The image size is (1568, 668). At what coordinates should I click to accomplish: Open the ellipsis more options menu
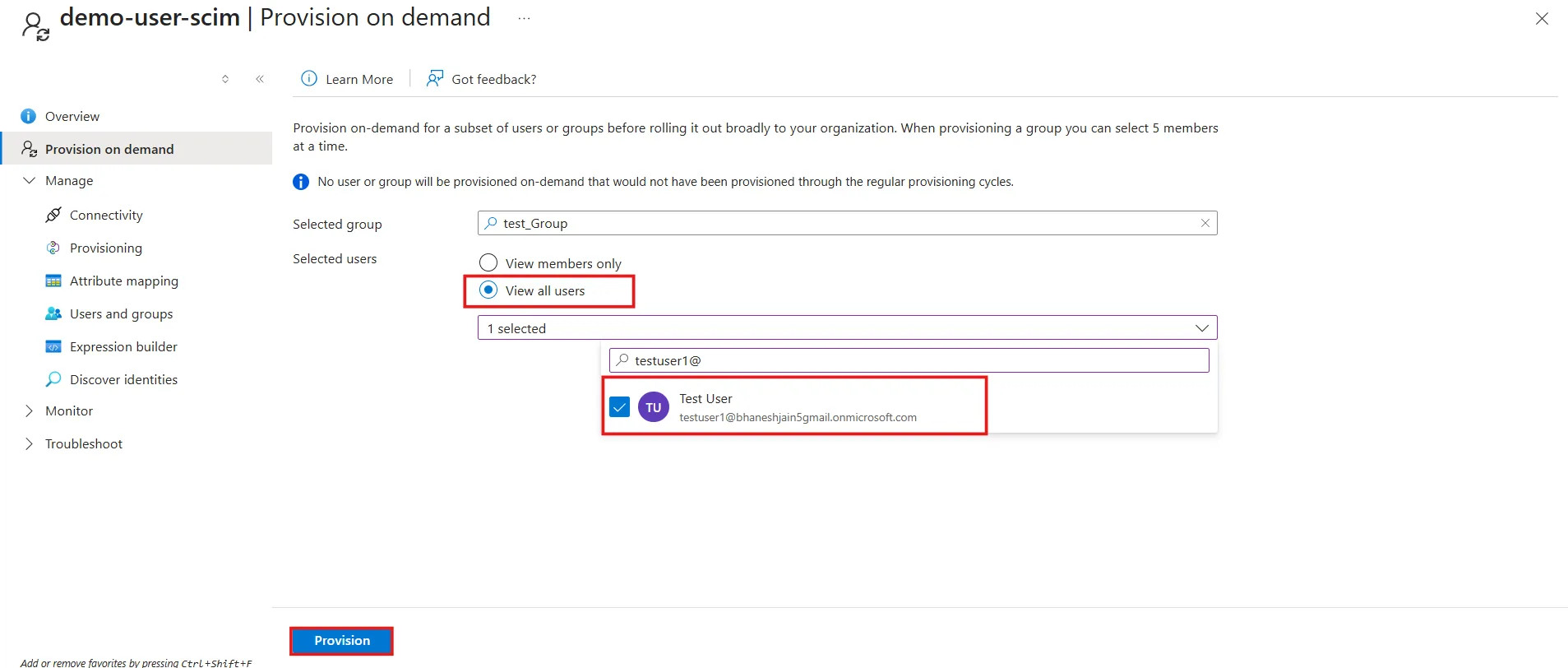524,18
